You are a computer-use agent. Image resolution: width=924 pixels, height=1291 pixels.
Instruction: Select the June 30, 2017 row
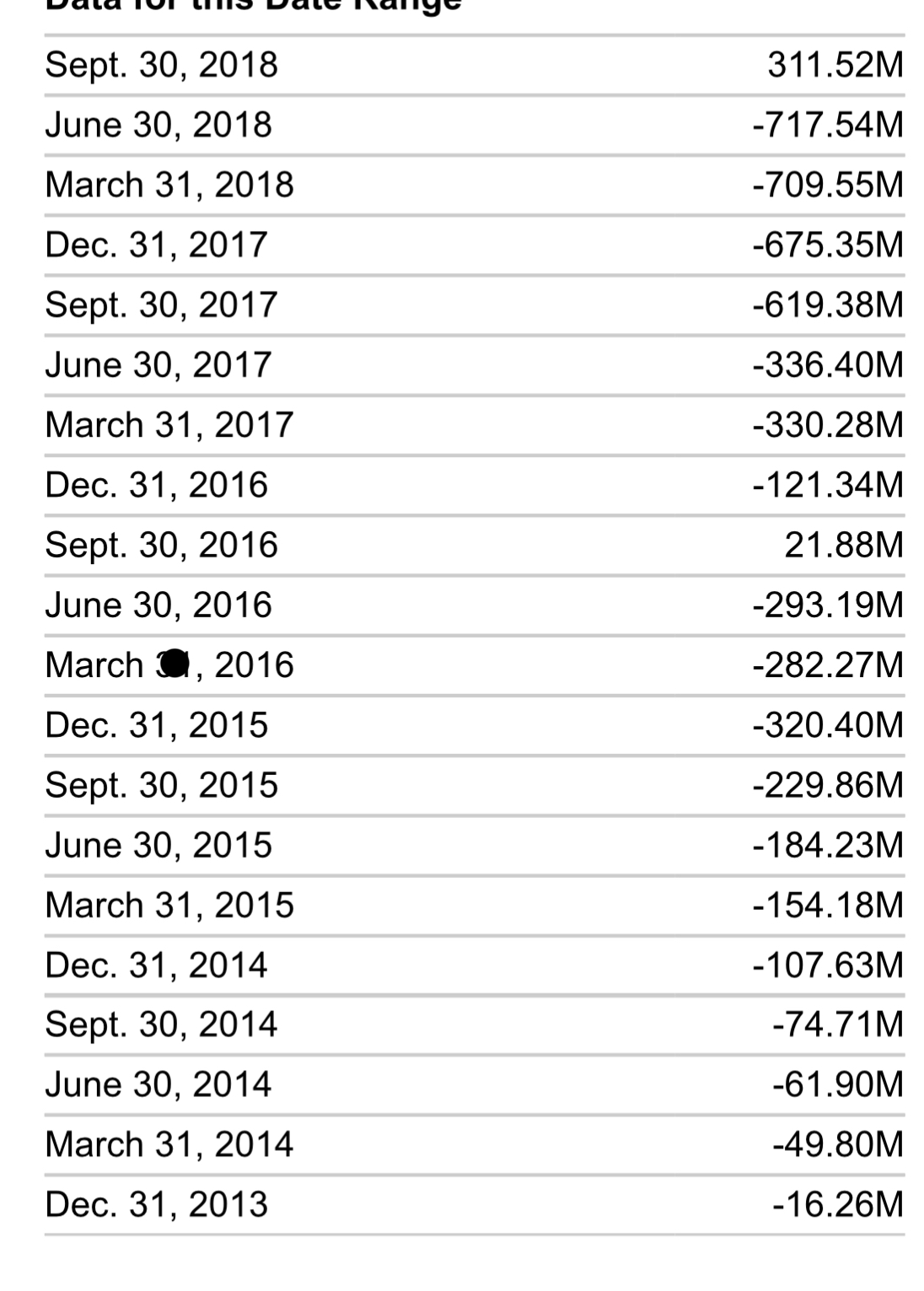tap(475, 365)
